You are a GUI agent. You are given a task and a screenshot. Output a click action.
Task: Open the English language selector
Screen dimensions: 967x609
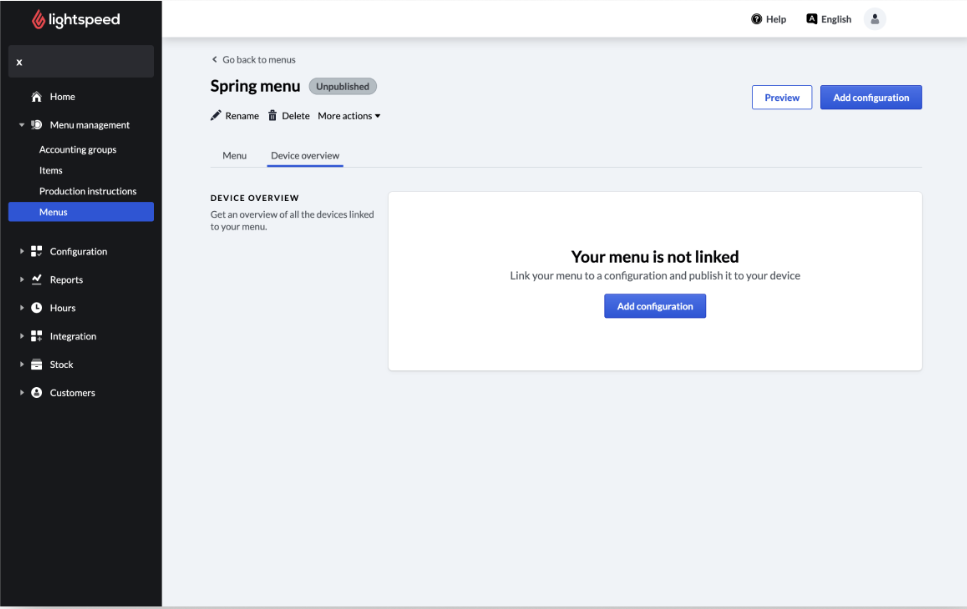point(828,19)
